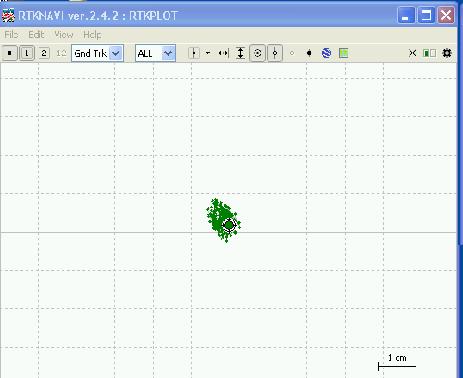Screen dimensions: 463x378
Task: Open the green map image view icon
Action: pyautogui.click(x=343, y=53)
